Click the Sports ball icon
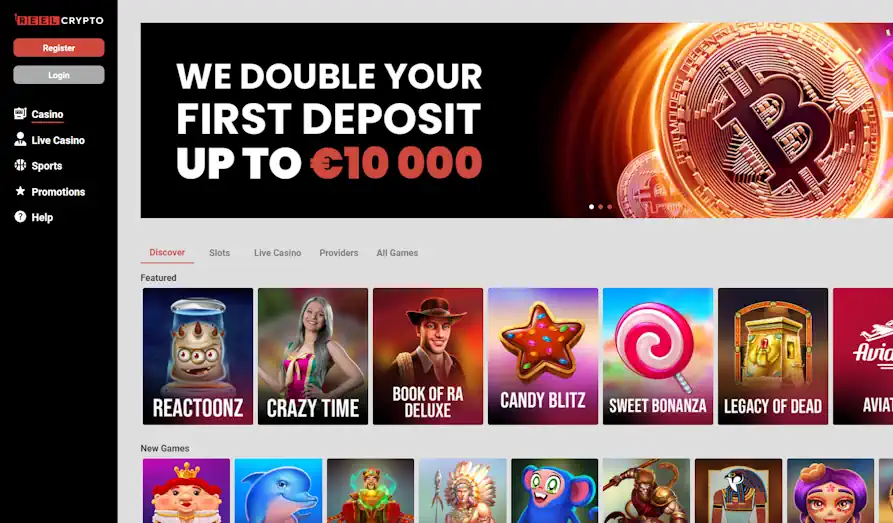 pos(20,165)
